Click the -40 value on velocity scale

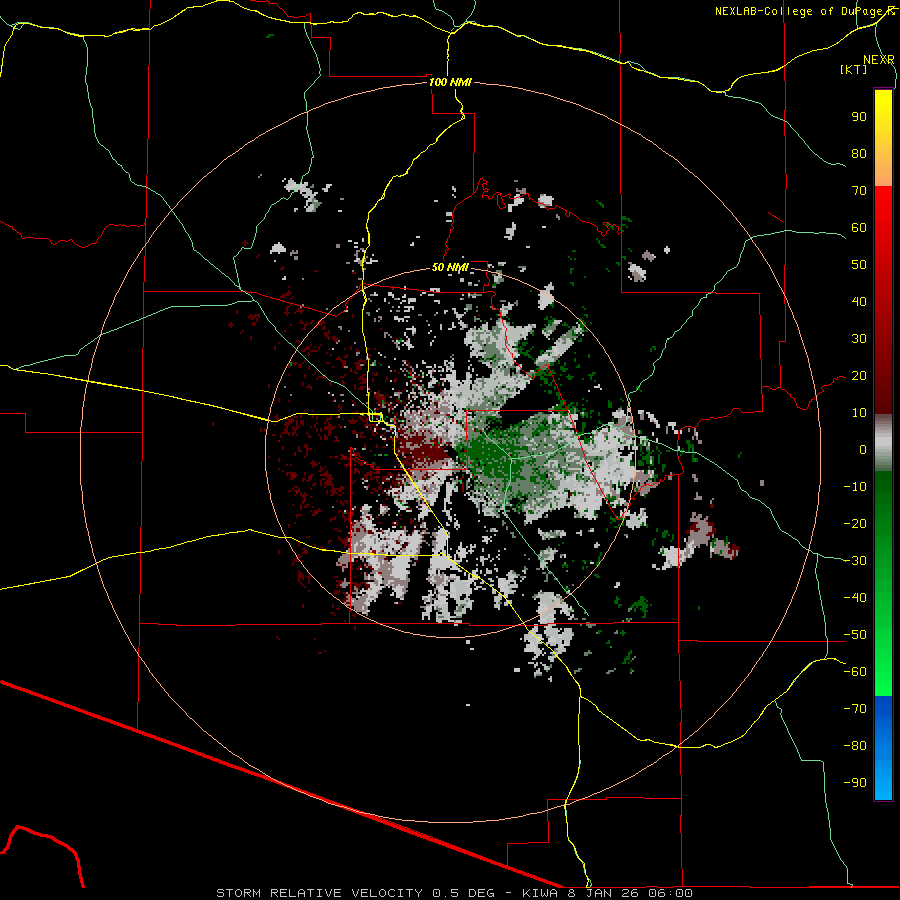click(x=855, y=598)
